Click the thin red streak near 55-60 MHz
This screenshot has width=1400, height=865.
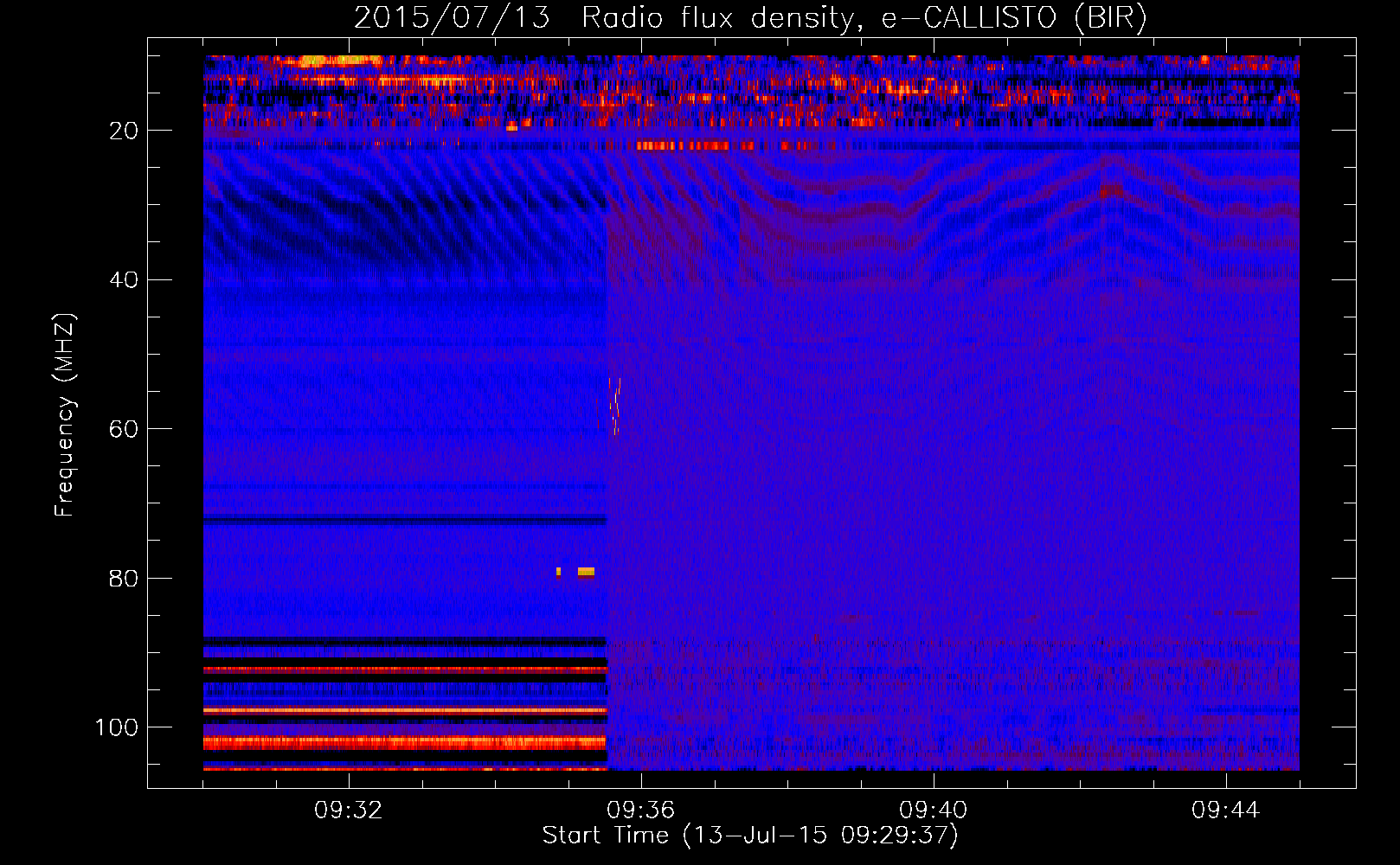[x=615, y=407]
